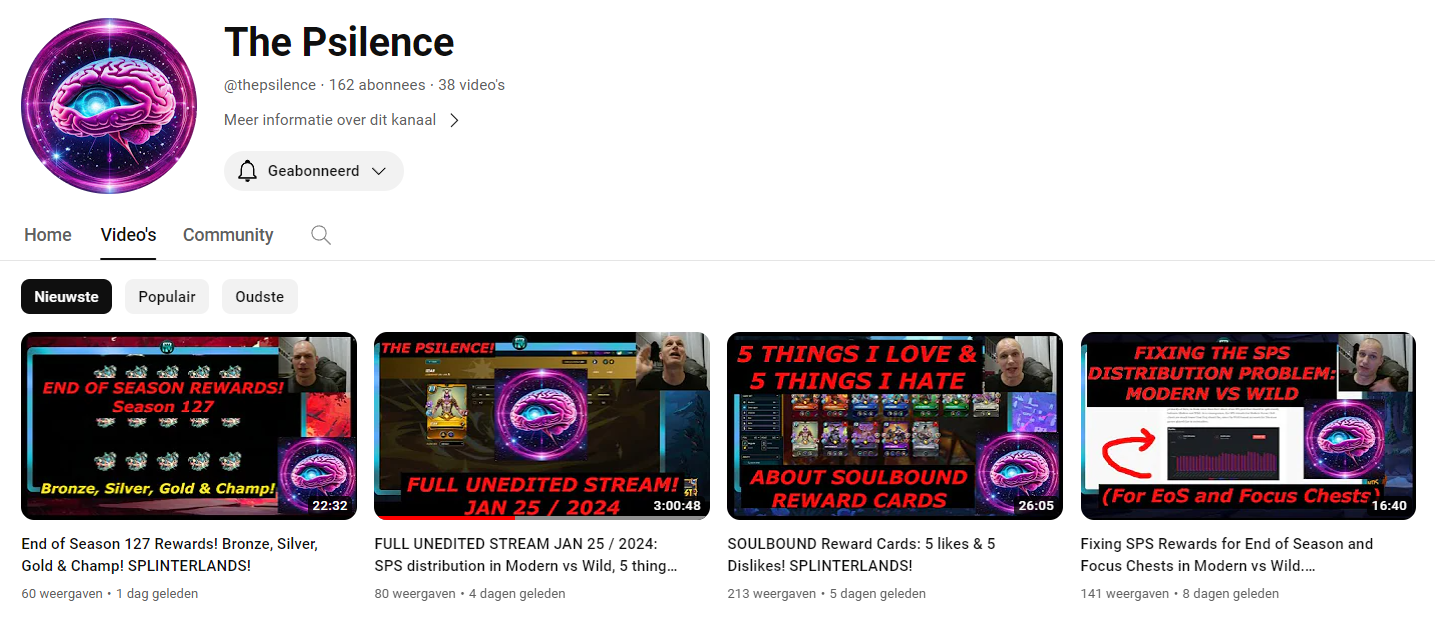This screenshot has height=623, width=1435.
Task: Sort videos by Populair
Action: pos(167,296)
